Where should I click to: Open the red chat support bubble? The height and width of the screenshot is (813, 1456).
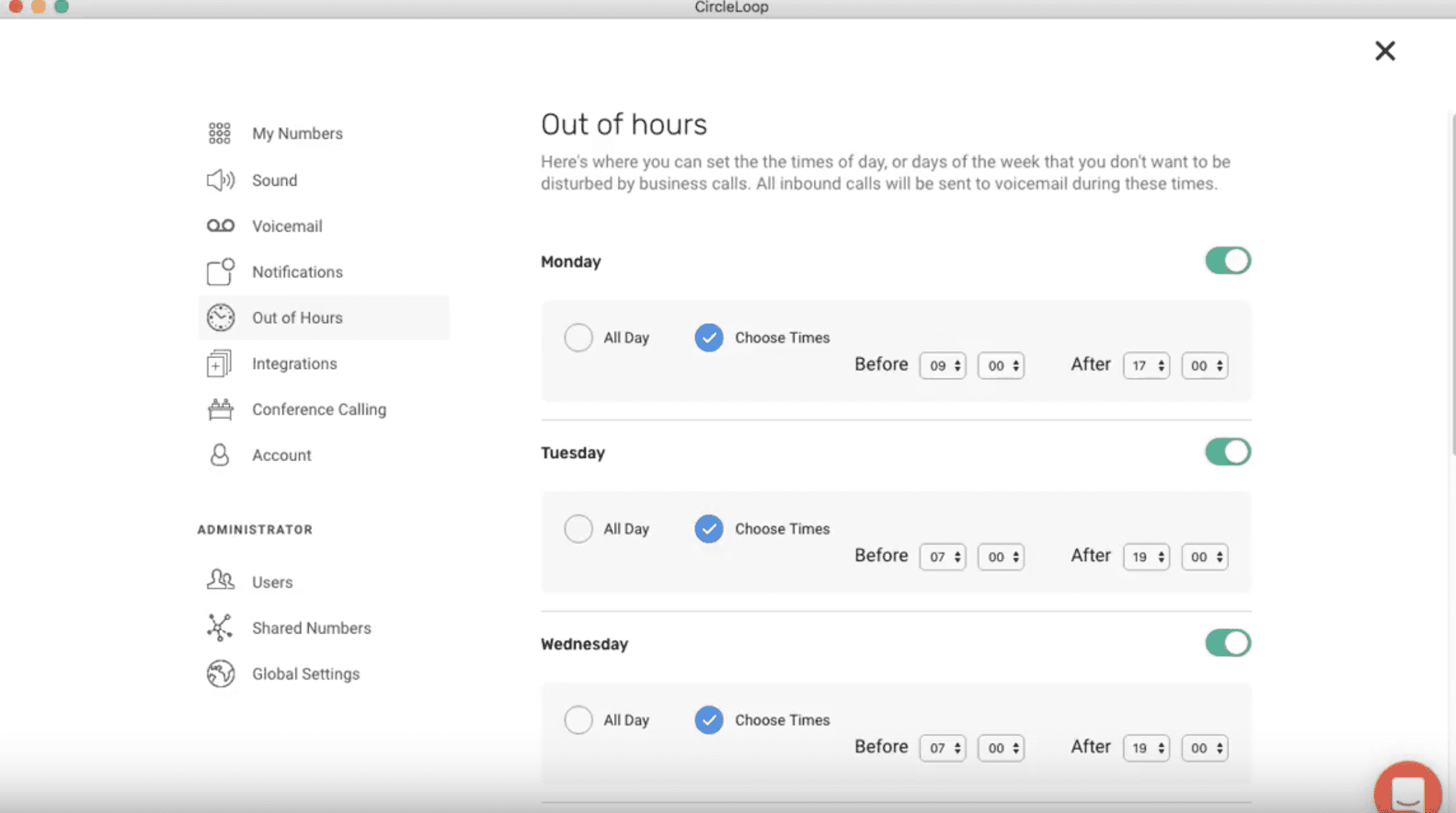pyautogui.click(x=1408, y=790)
